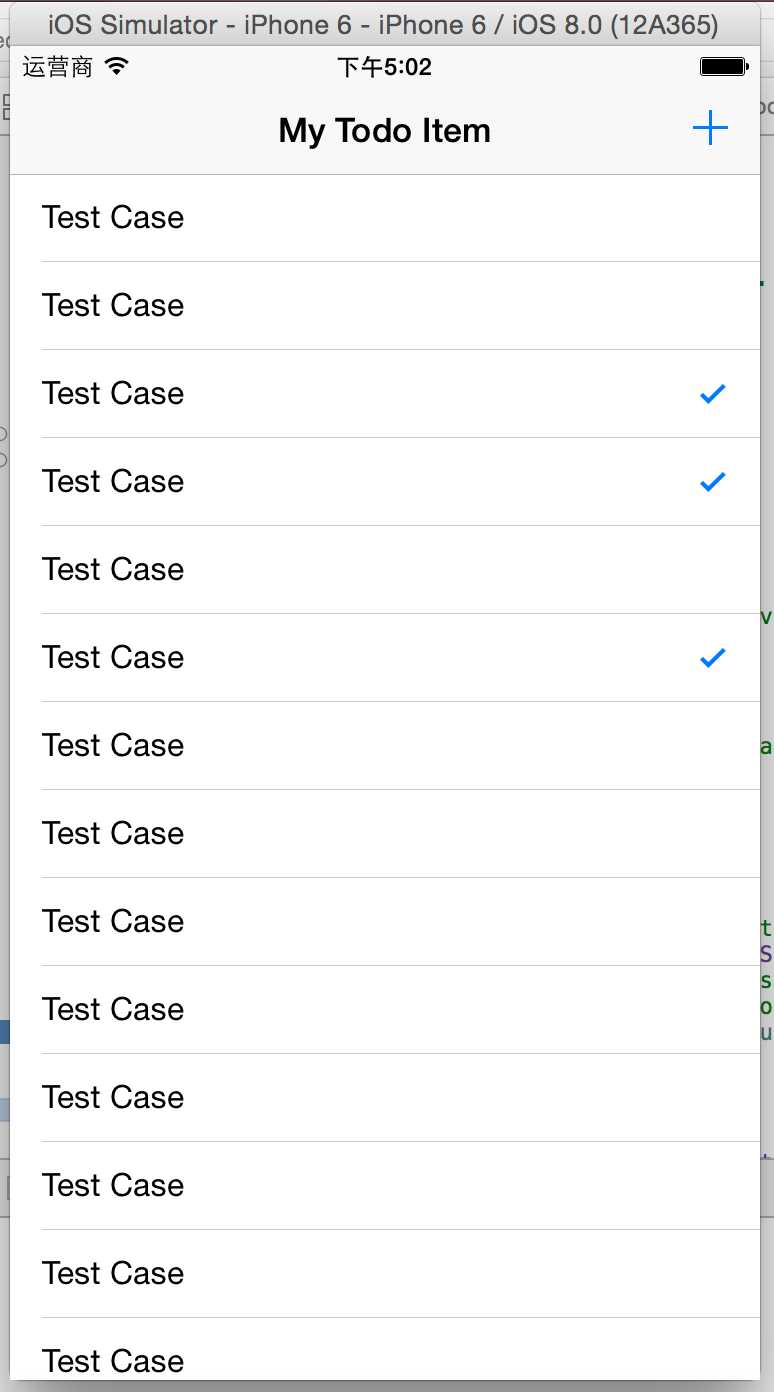Viewport: 774px width, 1392px height.
Task: Click the iOS Simulator window title bar
Action: pos(383,24)
